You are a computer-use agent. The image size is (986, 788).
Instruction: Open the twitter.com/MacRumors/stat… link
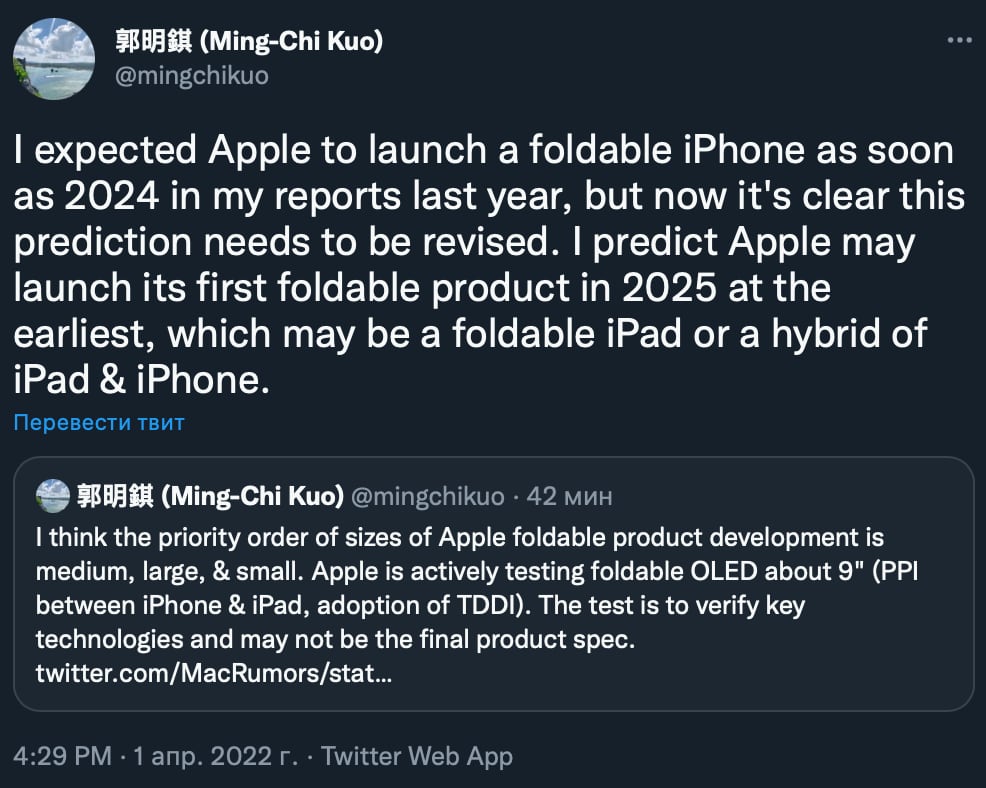pos(213,674)
